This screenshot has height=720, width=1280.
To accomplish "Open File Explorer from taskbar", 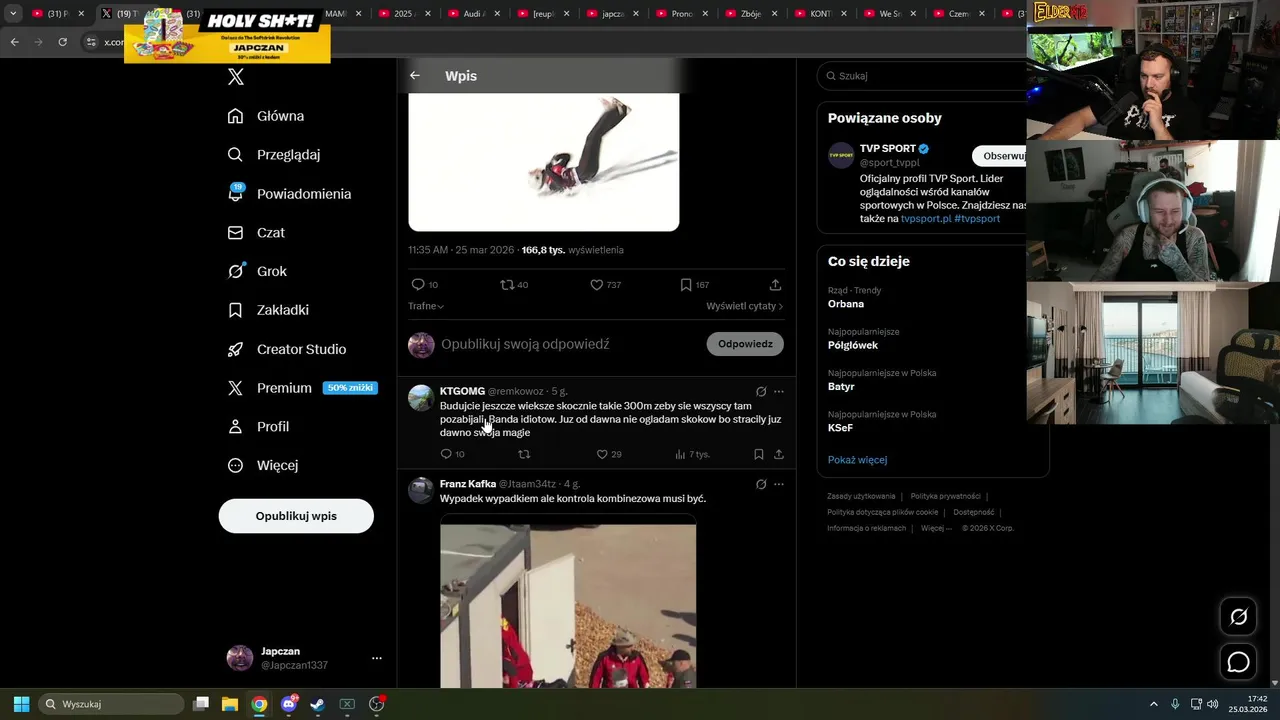I will pos(229,704).
